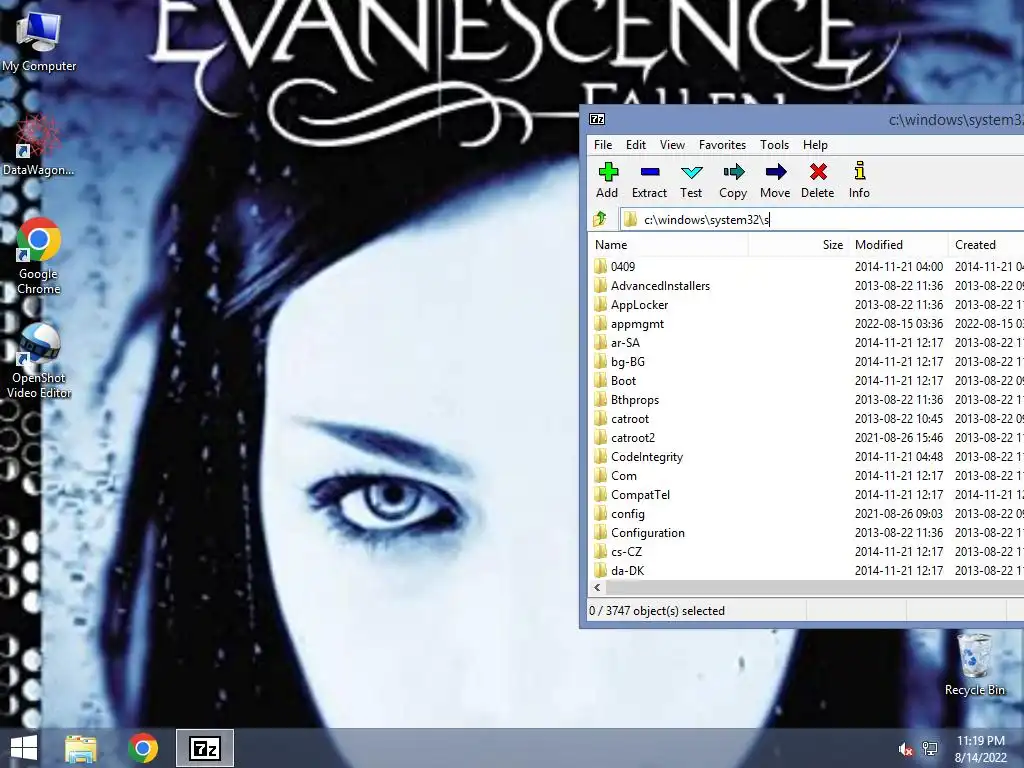Click the network tray icon
Viewport: 1024px width, 768px height.
click(930, 749)
